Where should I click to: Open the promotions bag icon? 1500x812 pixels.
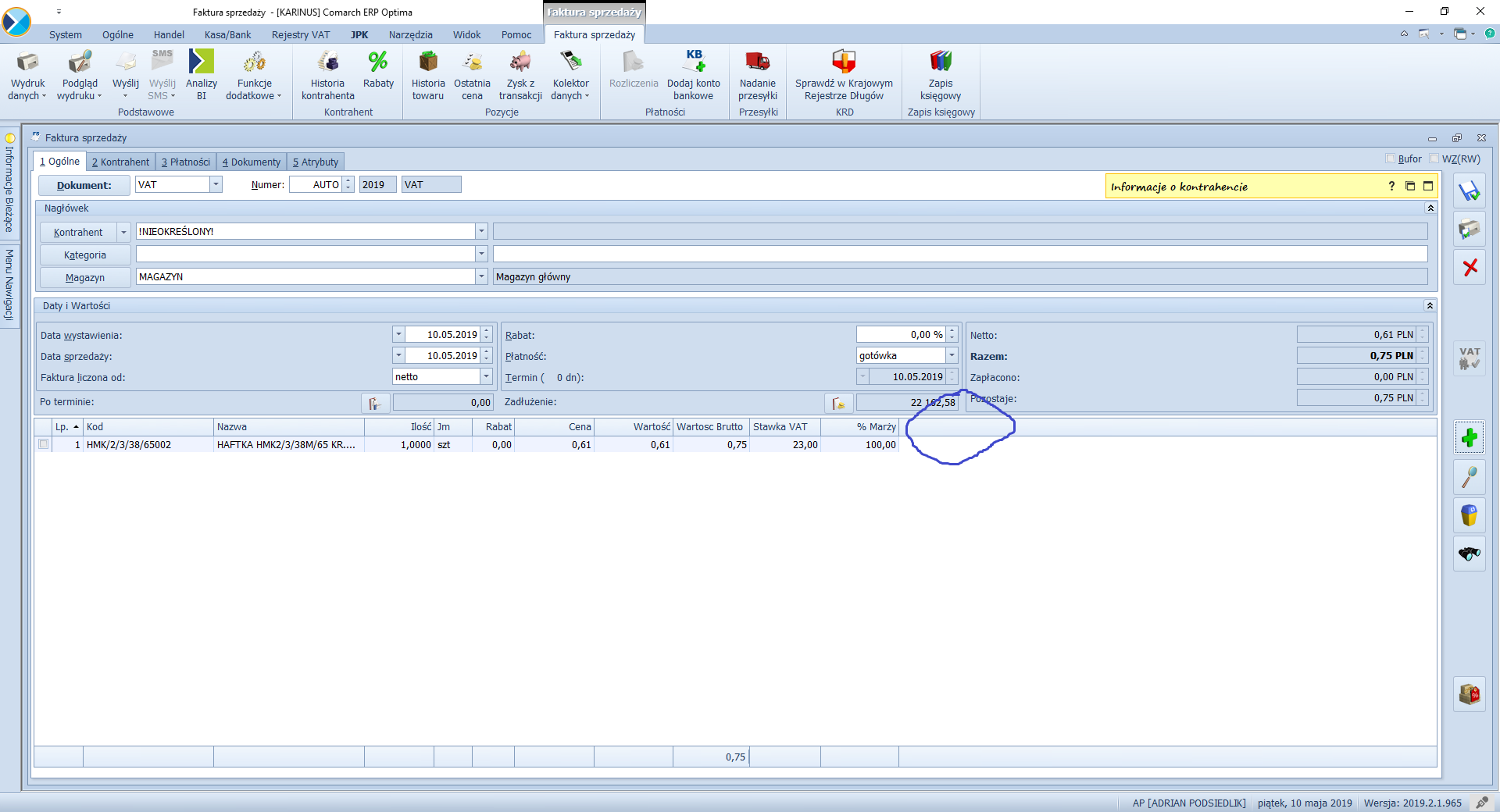coord(1470,693)
